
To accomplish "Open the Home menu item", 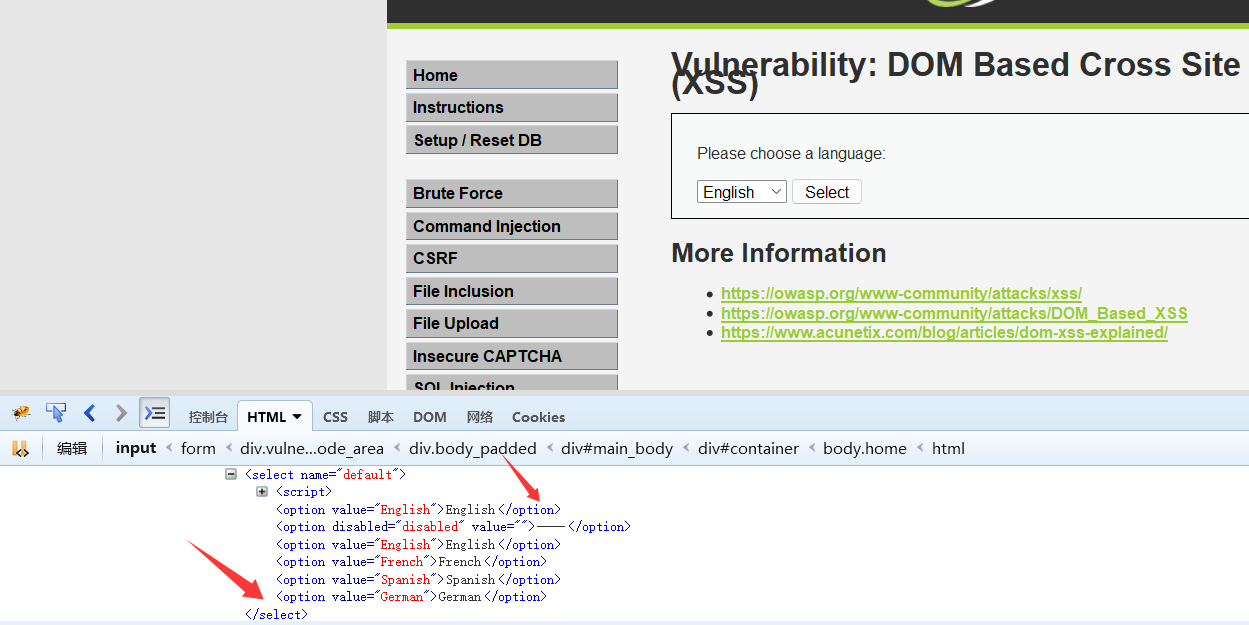I will [x=512, y=75].
